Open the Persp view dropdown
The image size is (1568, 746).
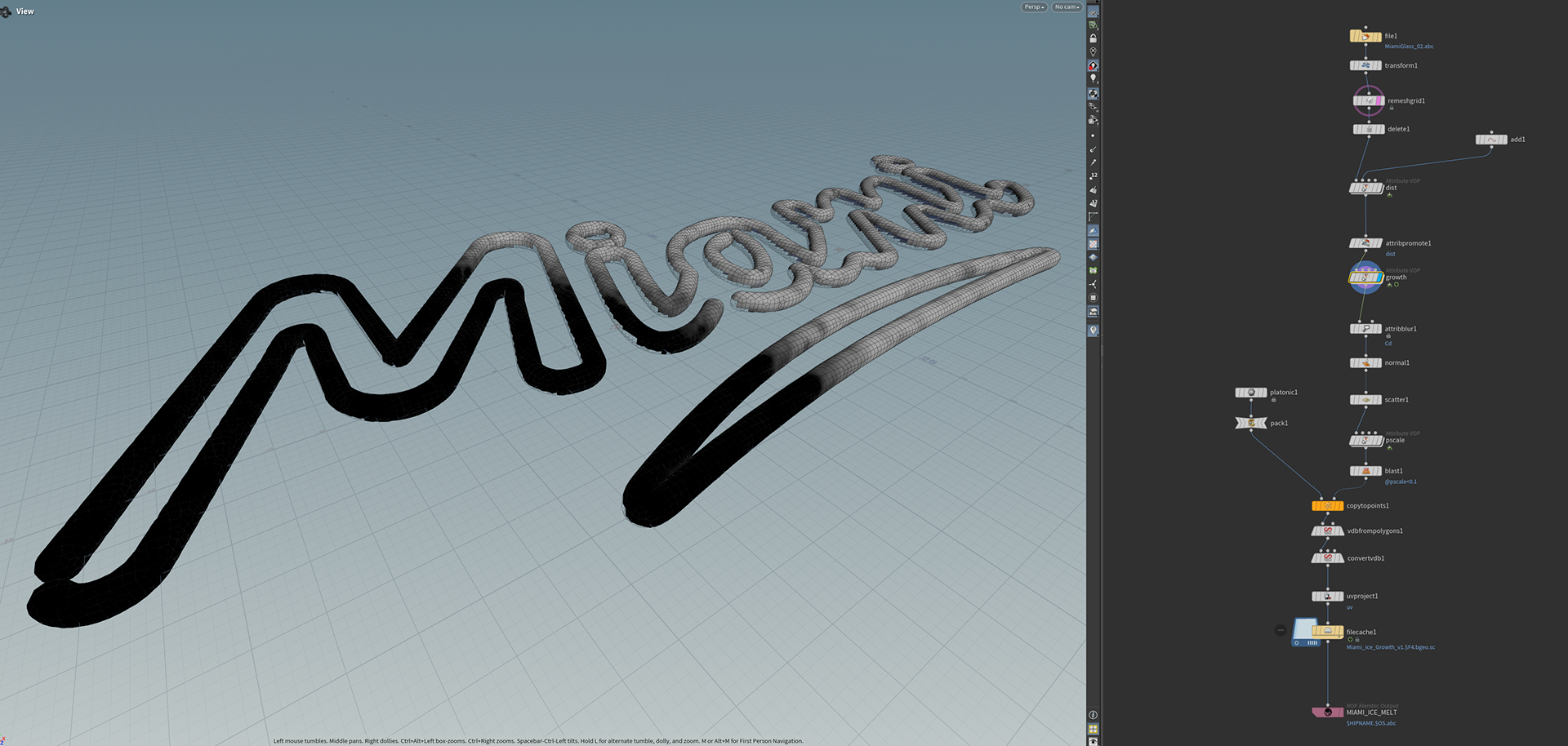(x=1034, y=7)
